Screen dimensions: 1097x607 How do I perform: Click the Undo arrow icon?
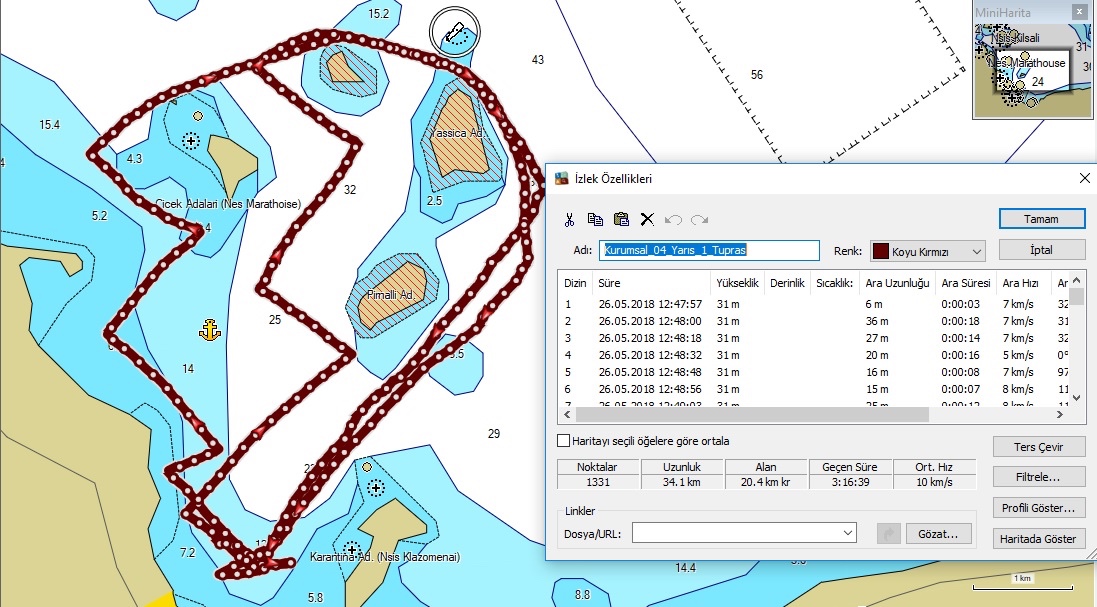pos(673,220)
